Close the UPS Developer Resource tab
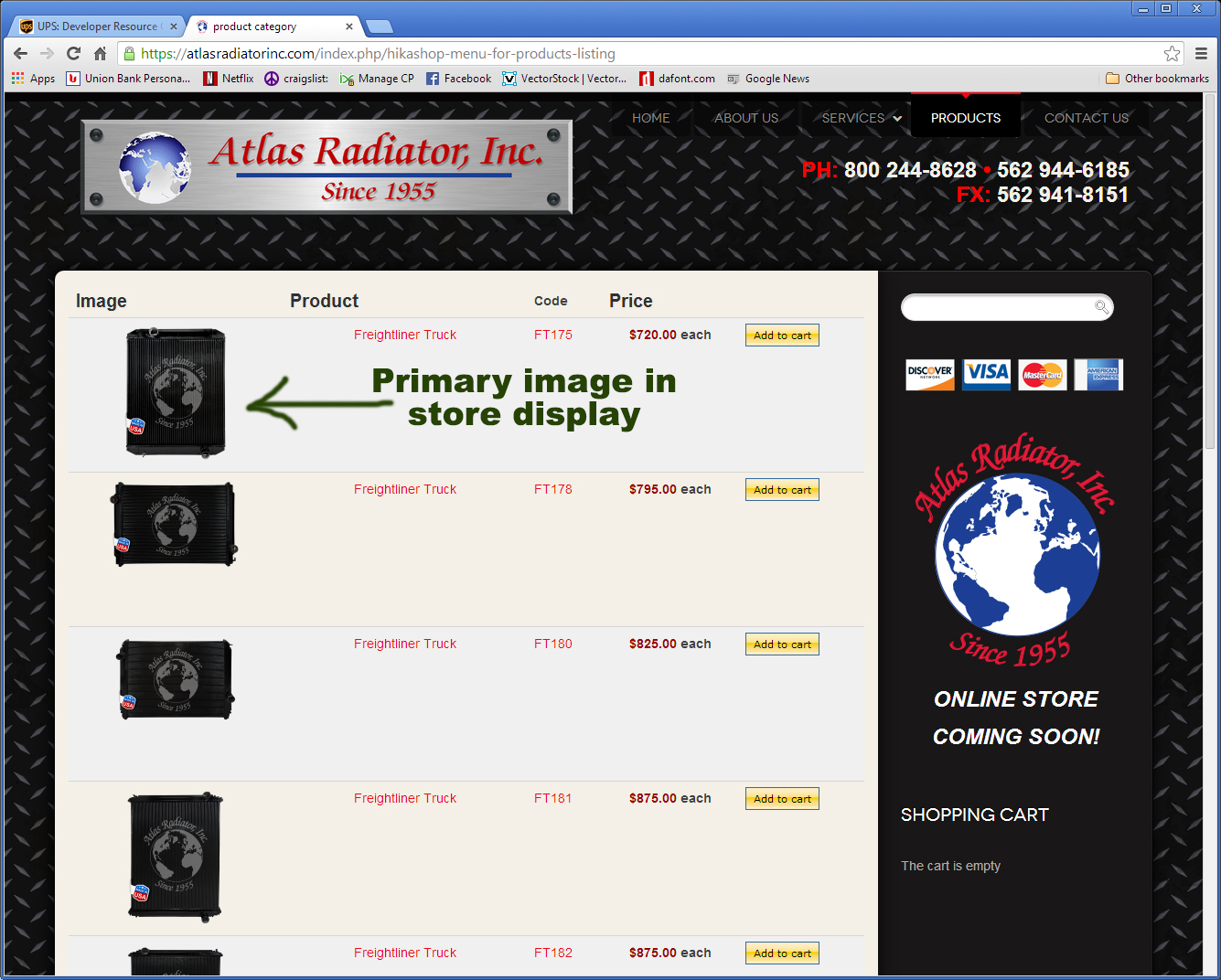 coord(174,27)
